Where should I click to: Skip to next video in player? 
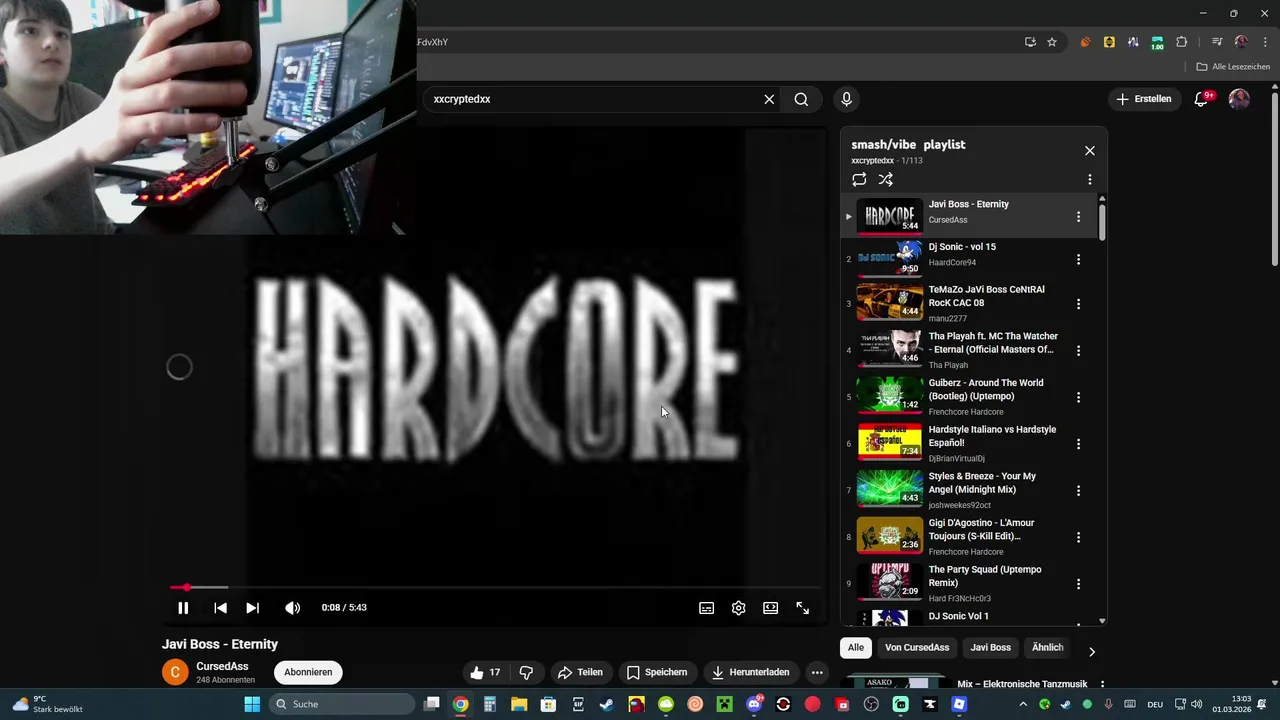click(x=252, y=608)
